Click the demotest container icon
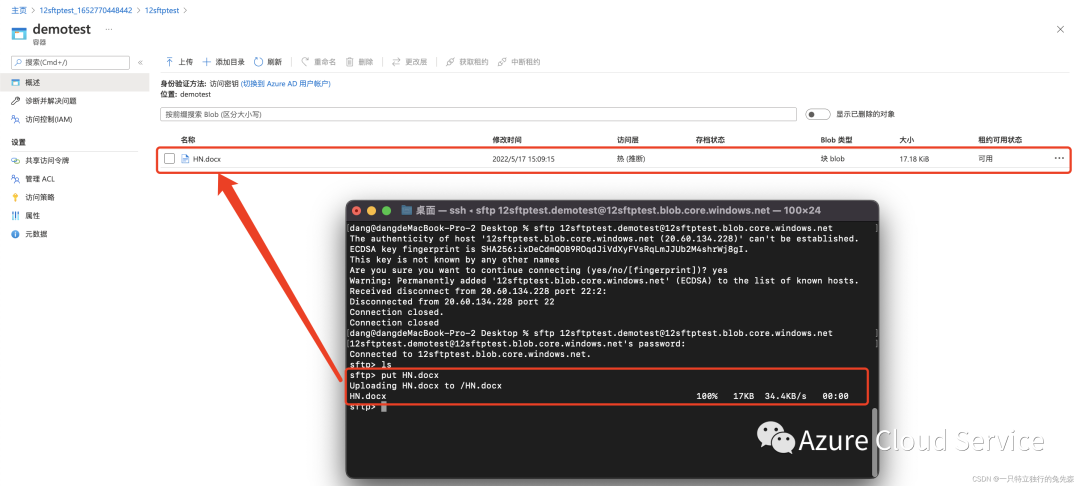The image size is (1080, 486). 19,33
